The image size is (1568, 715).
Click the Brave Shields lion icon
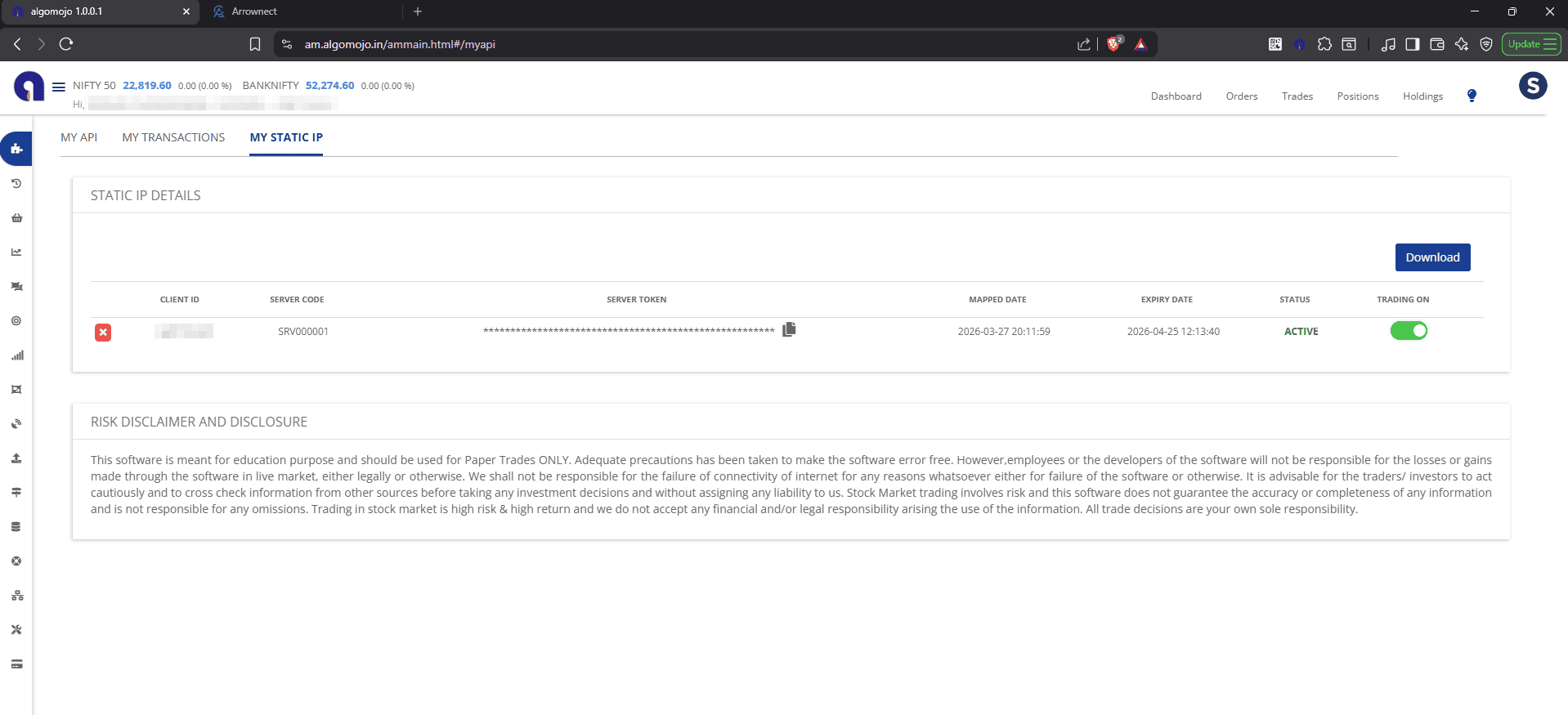[x=1113, y=44]
